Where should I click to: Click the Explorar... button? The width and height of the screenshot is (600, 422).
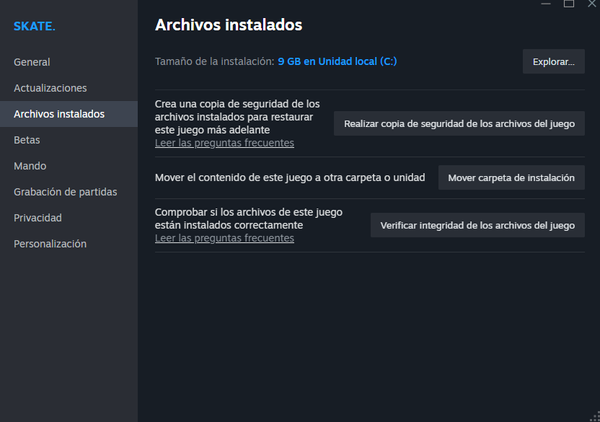553,62
